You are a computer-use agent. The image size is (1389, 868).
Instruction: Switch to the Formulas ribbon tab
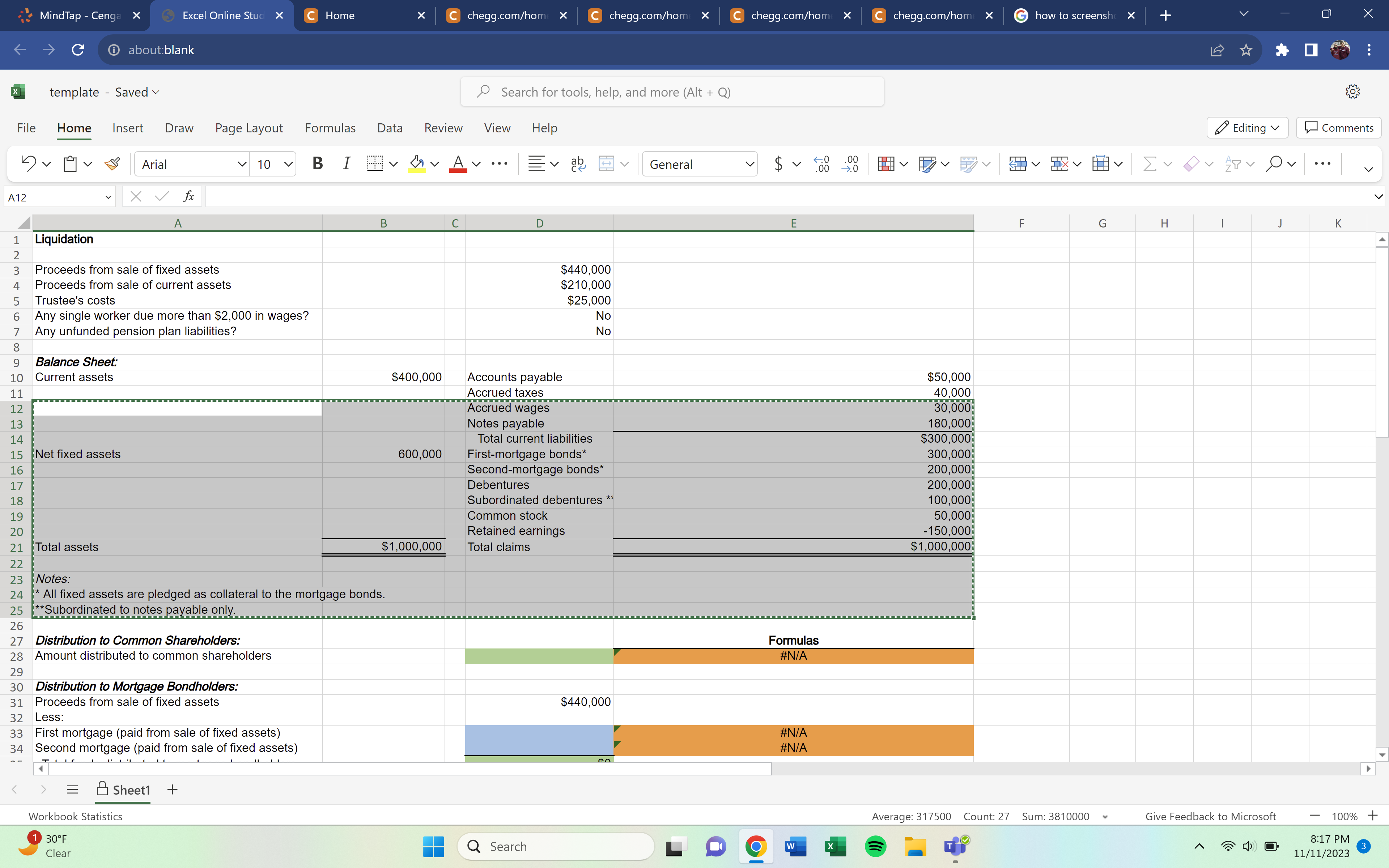pyautogui.click(x=330, y=128)
